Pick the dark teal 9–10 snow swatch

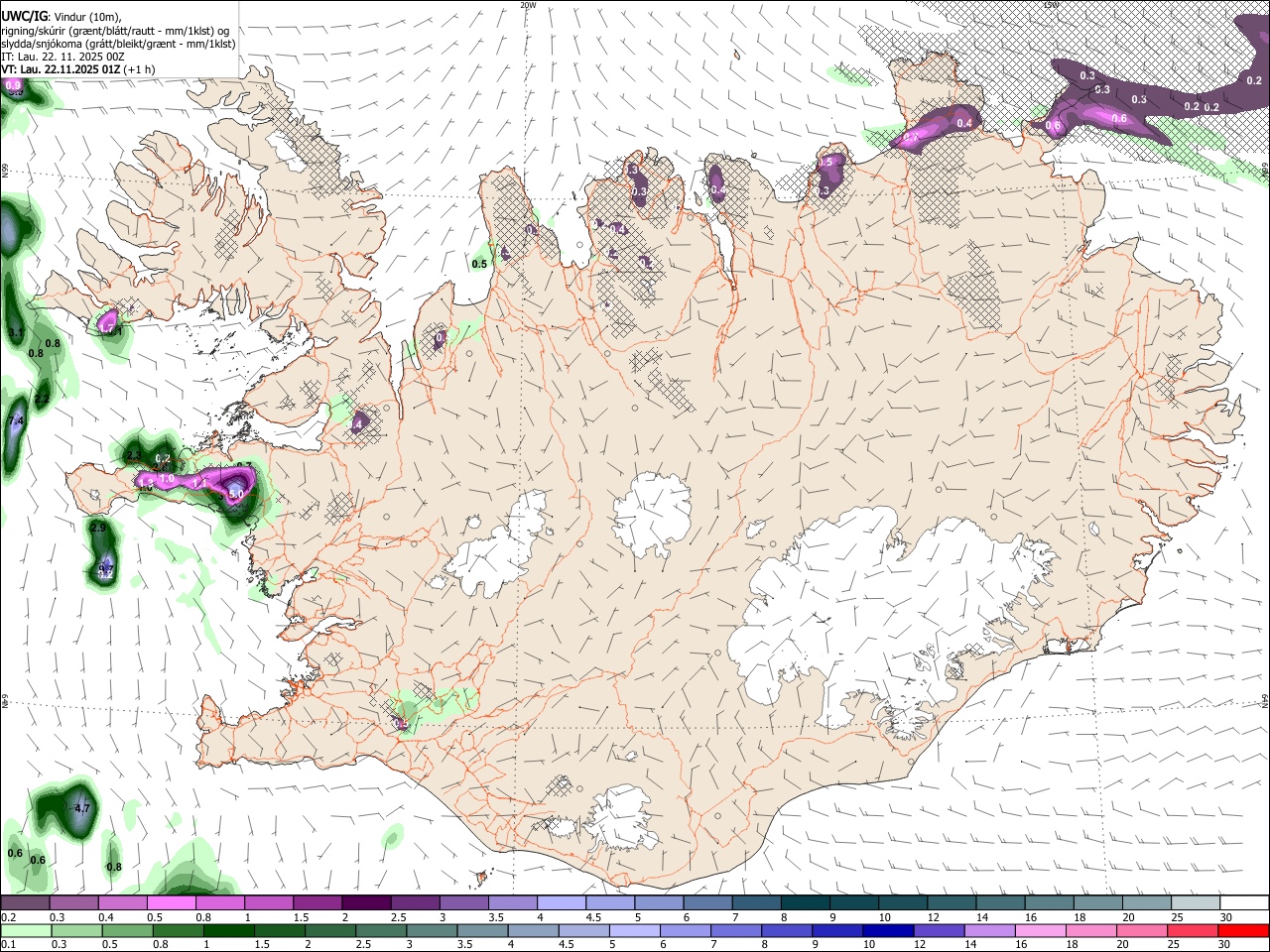[x=854, y=903]
